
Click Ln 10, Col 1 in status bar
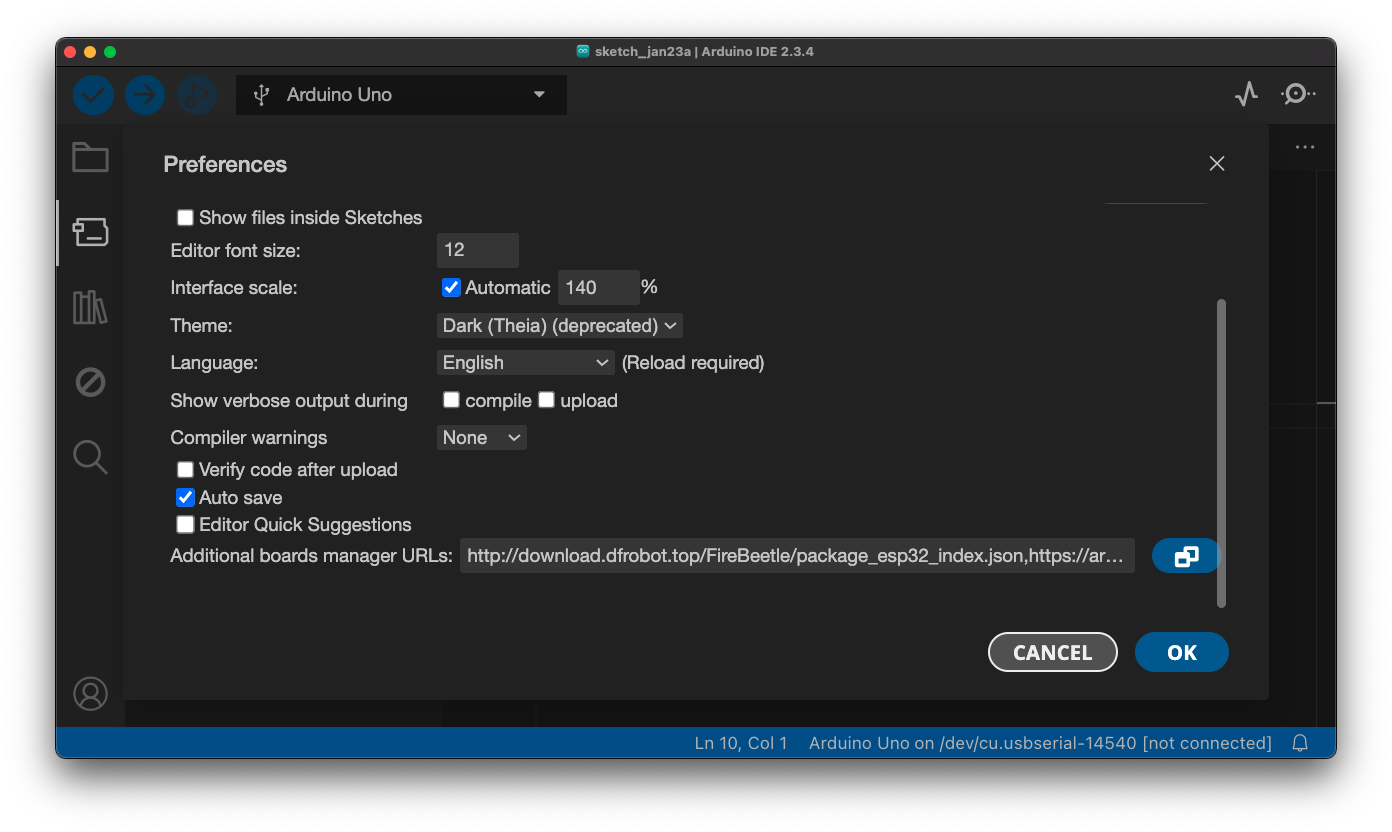click(x=741, y=743)
